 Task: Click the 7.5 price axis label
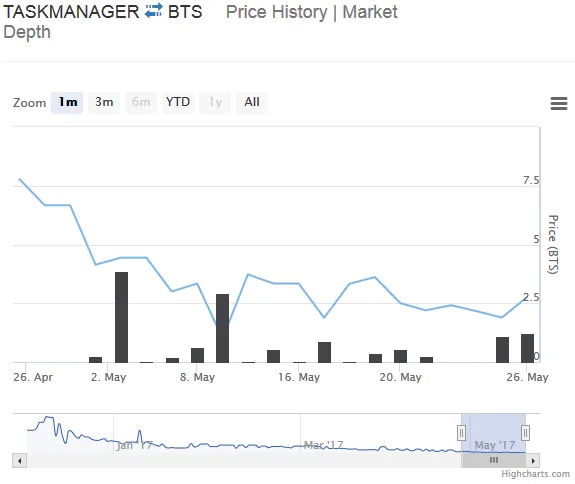tap(531, 180)
